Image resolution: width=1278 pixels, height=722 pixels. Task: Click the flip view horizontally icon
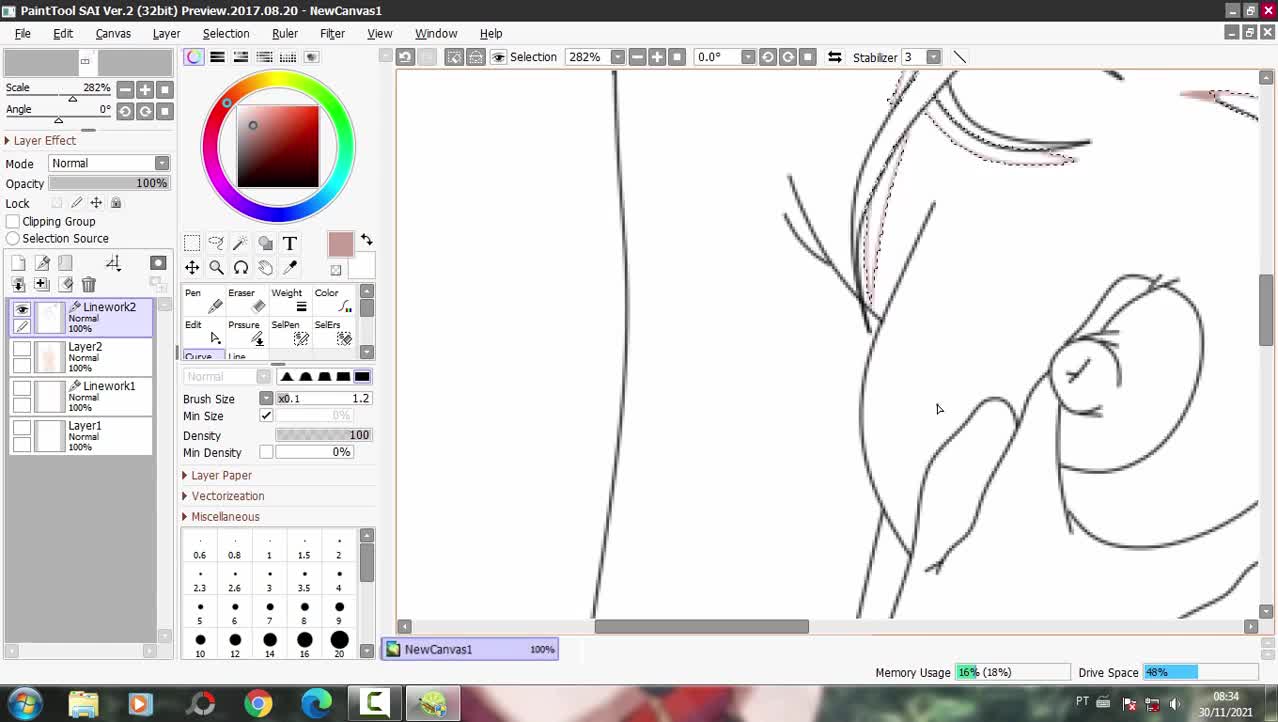834,57
